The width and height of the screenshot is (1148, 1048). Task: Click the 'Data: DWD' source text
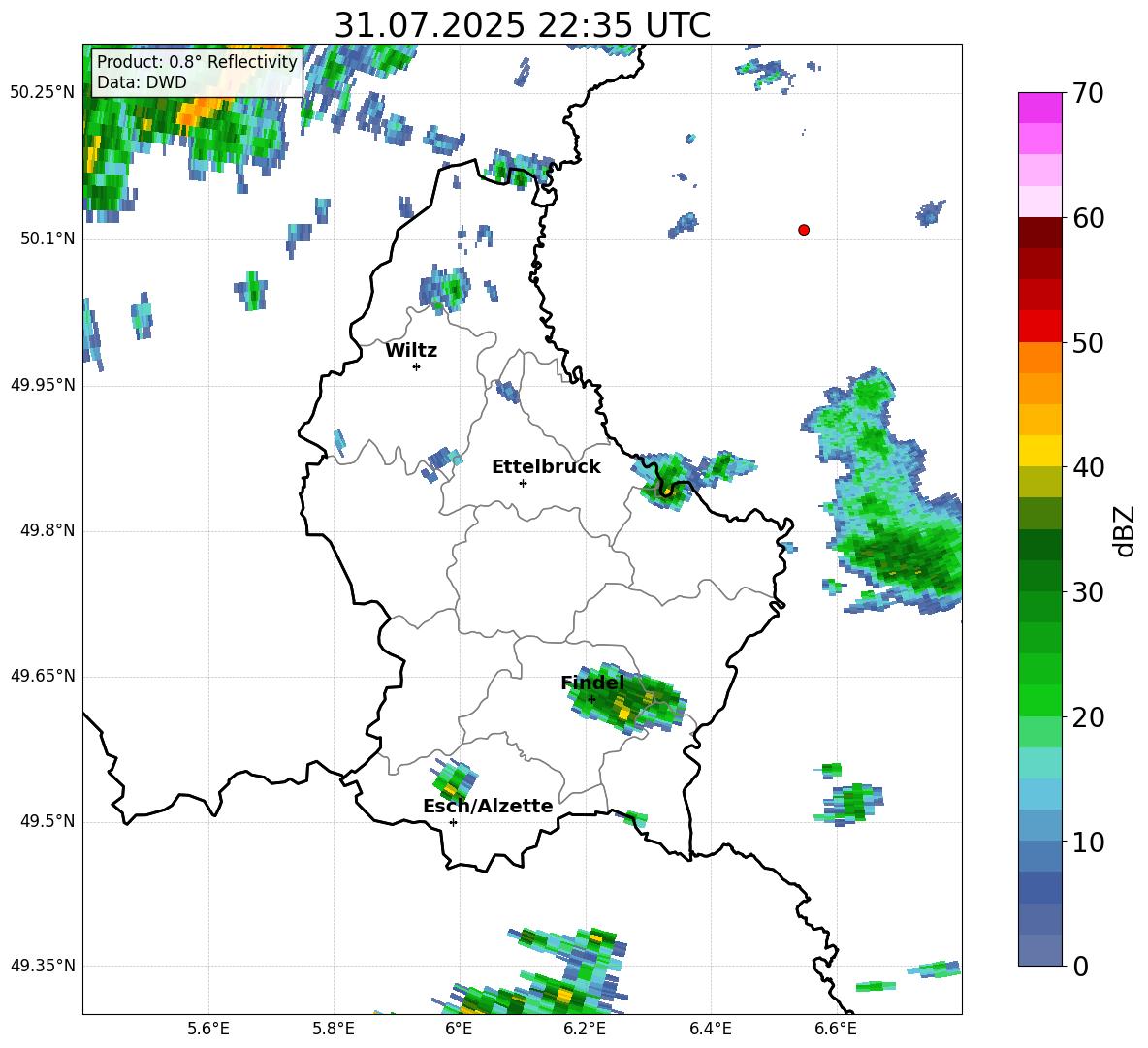pyautogui.click(x=142, y=82)
